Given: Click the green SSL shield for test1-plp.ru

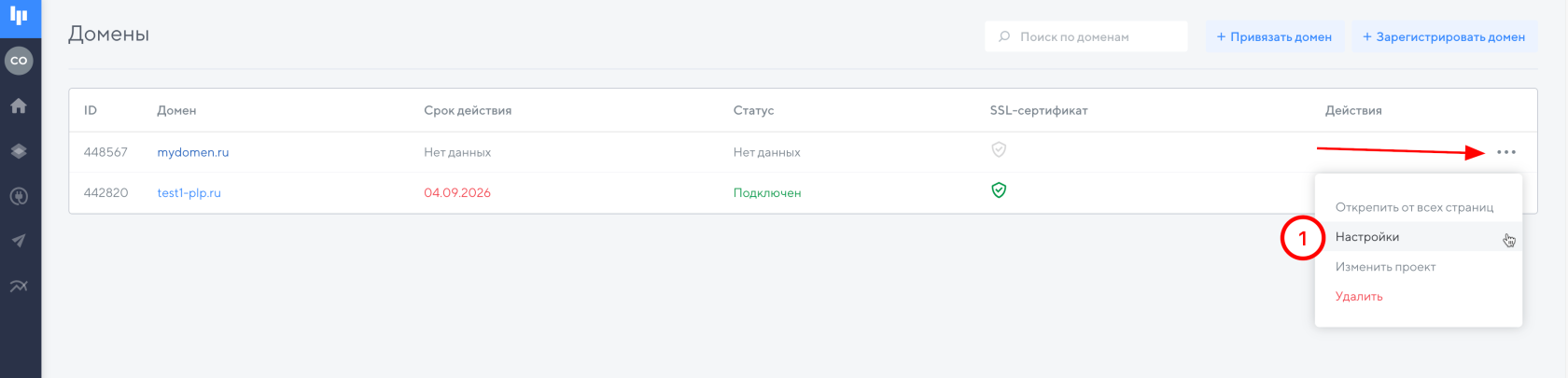Looking at the screenshot, I should (999, 190).
